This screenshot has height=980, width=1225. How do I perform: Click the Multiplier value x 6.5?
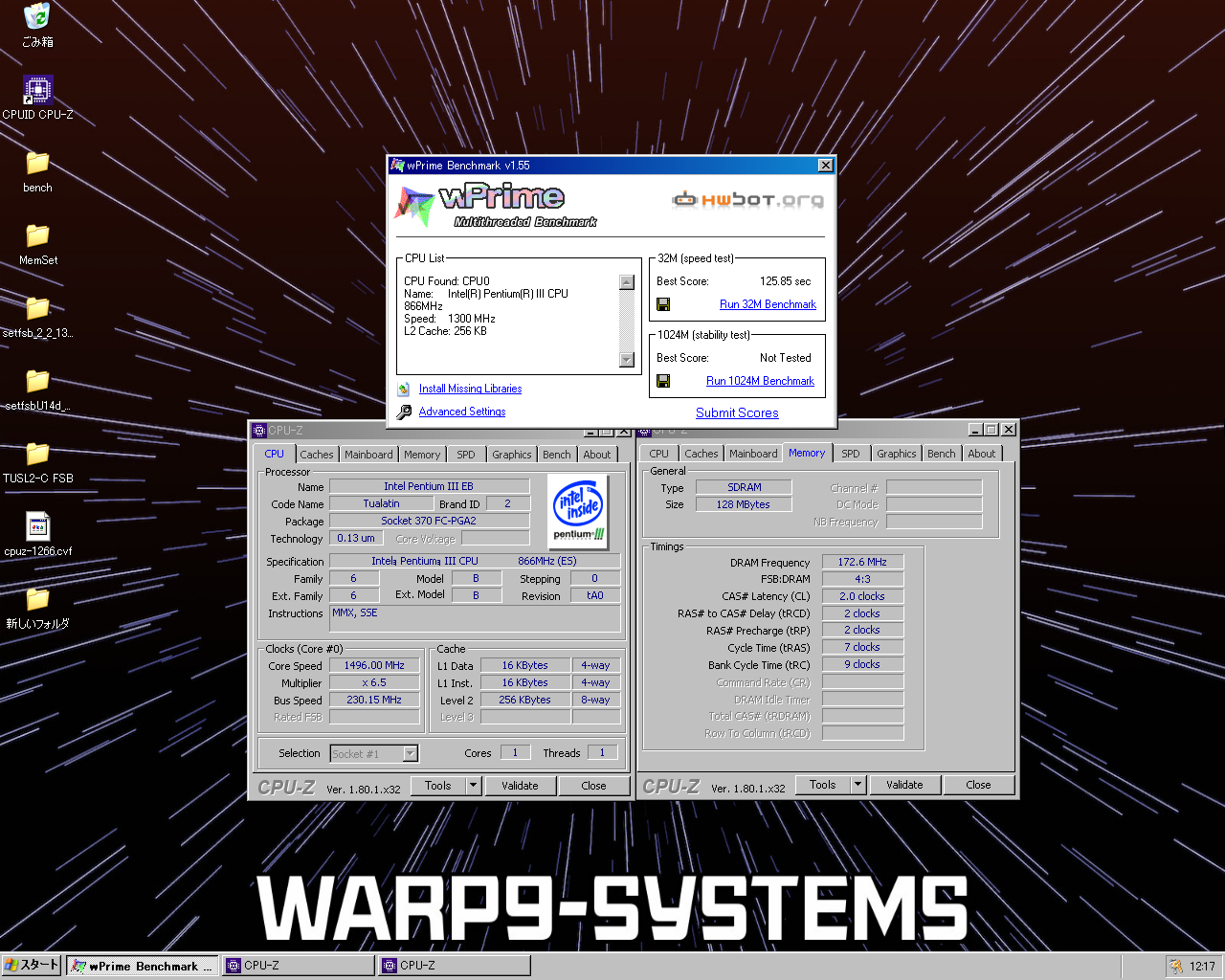click(374, 683)
